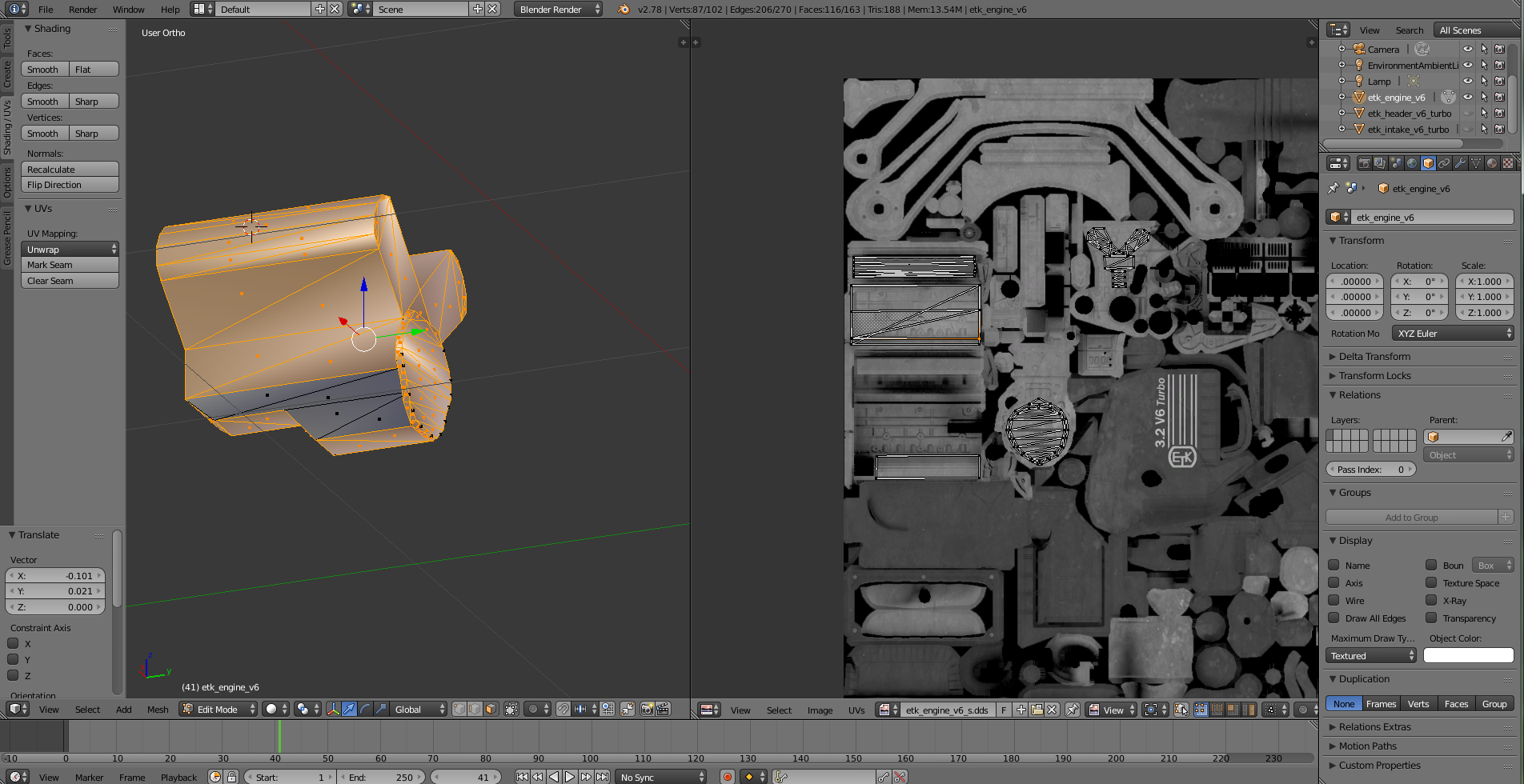Open the Render menu in top bar

[x=82, y=10]
